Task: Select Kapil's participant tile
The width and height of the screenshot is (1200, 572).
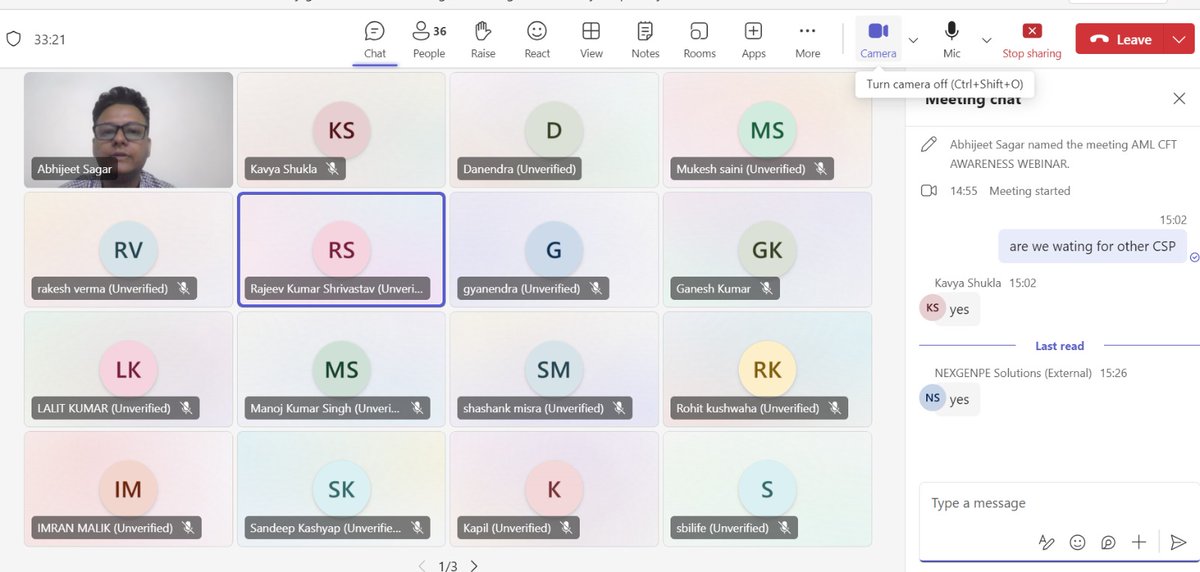Action: (553, 488)
